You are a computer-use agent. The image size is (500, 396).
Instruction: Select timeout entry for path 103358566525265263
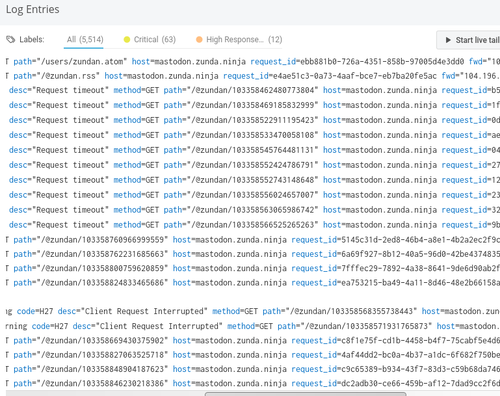pos(253,225)
